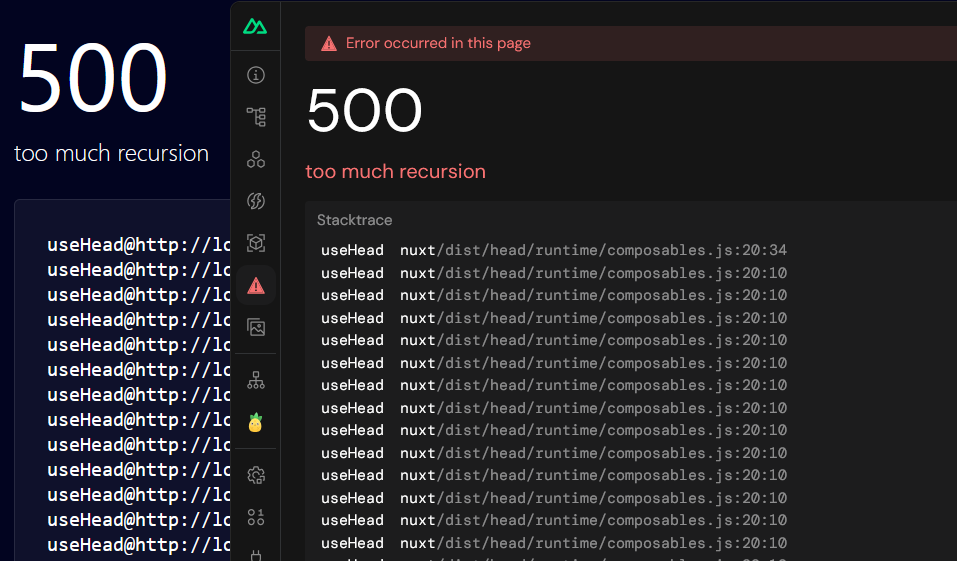Image resolution: width=957 pixels, height=561 pixels.
Task: Open the Pinia pineapple tab
Action: tap(256, 422)
